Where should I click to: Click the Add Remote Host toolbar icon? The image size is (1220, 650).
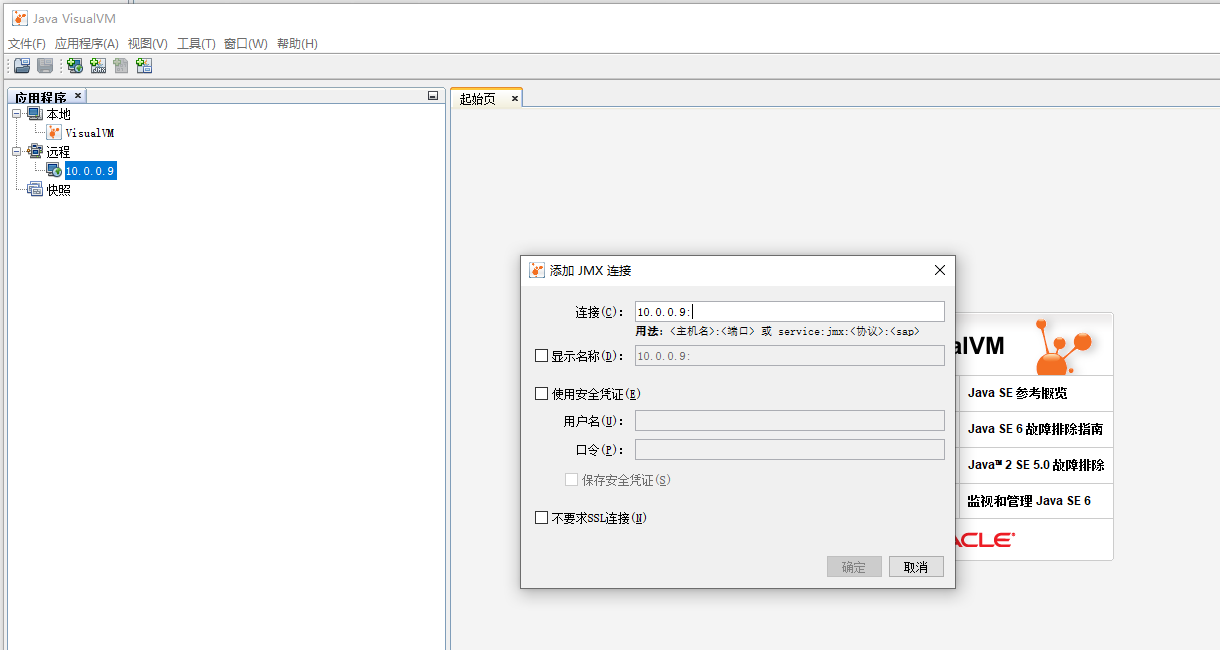coord(74,65)
